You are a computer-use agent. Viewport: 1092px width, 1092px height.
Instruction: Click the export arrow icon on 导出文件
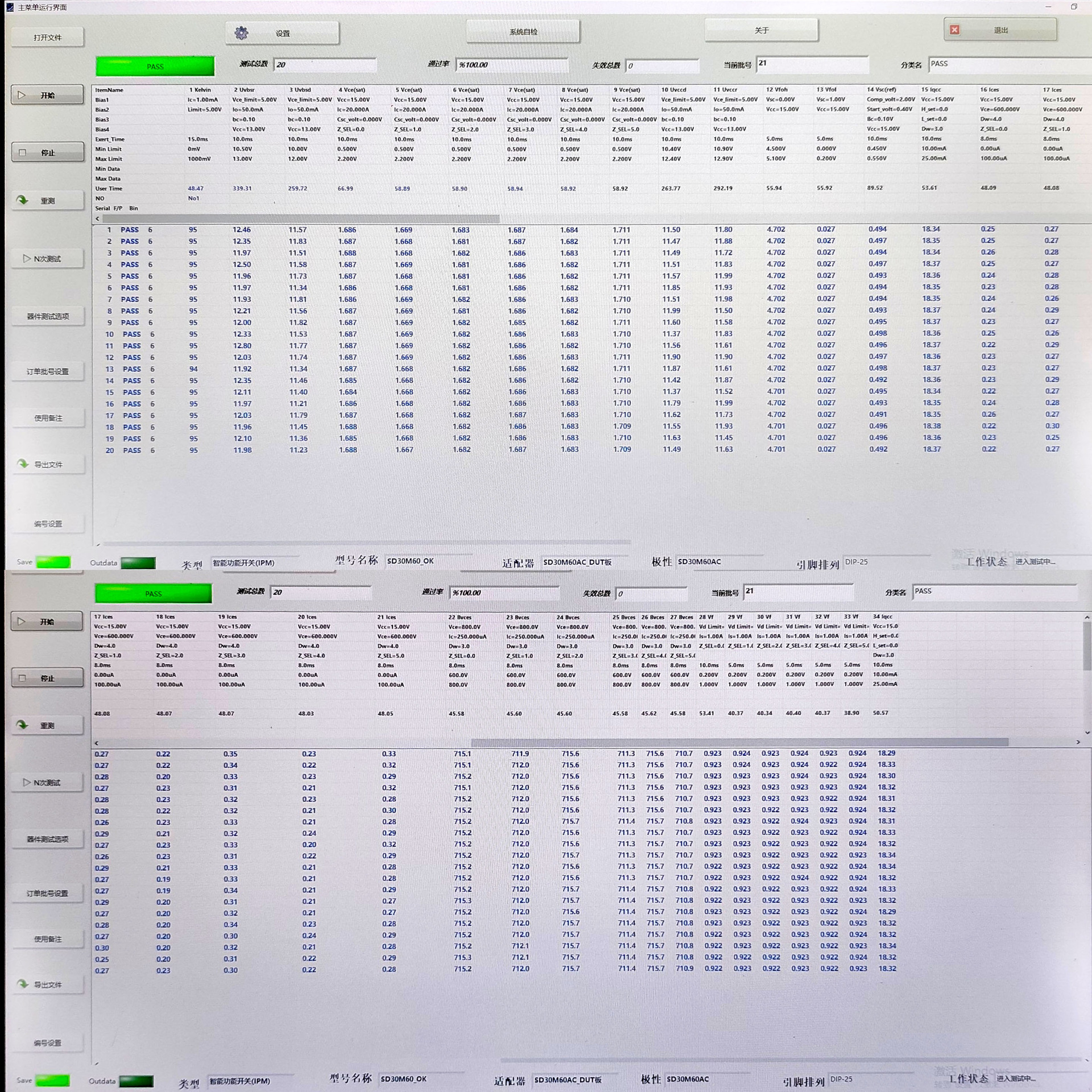[23, 464]
